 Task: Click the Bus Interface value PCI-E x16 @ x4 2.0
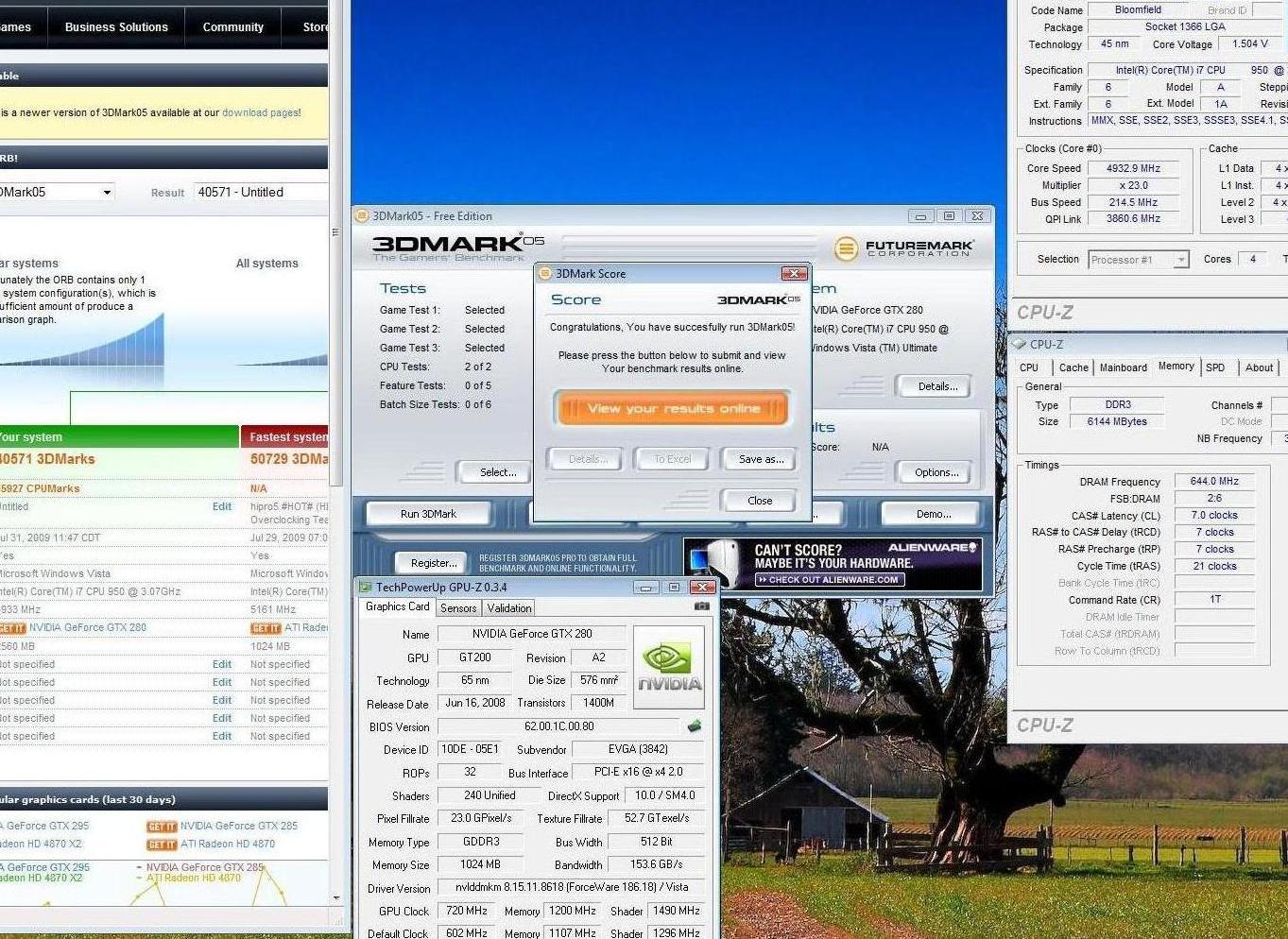coord(638,772)
